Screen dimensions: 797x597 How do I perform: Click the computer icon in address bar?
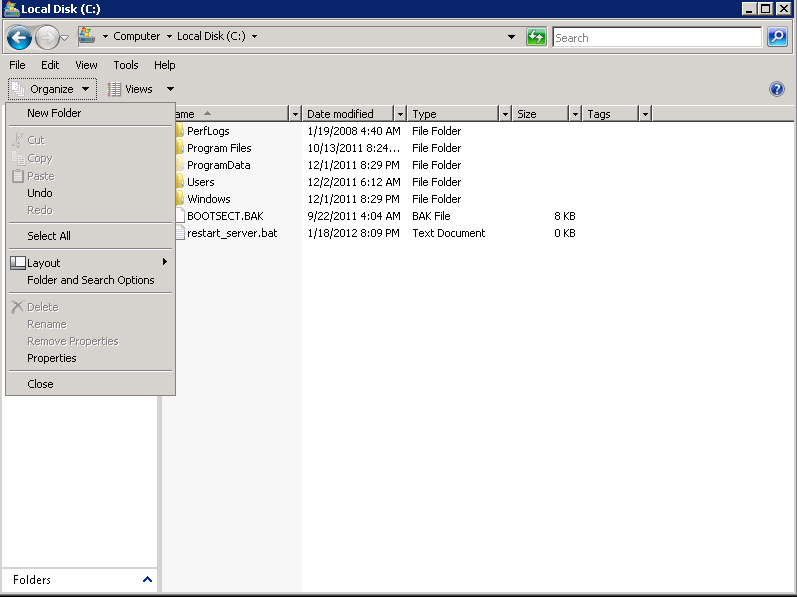coord(87,36)
